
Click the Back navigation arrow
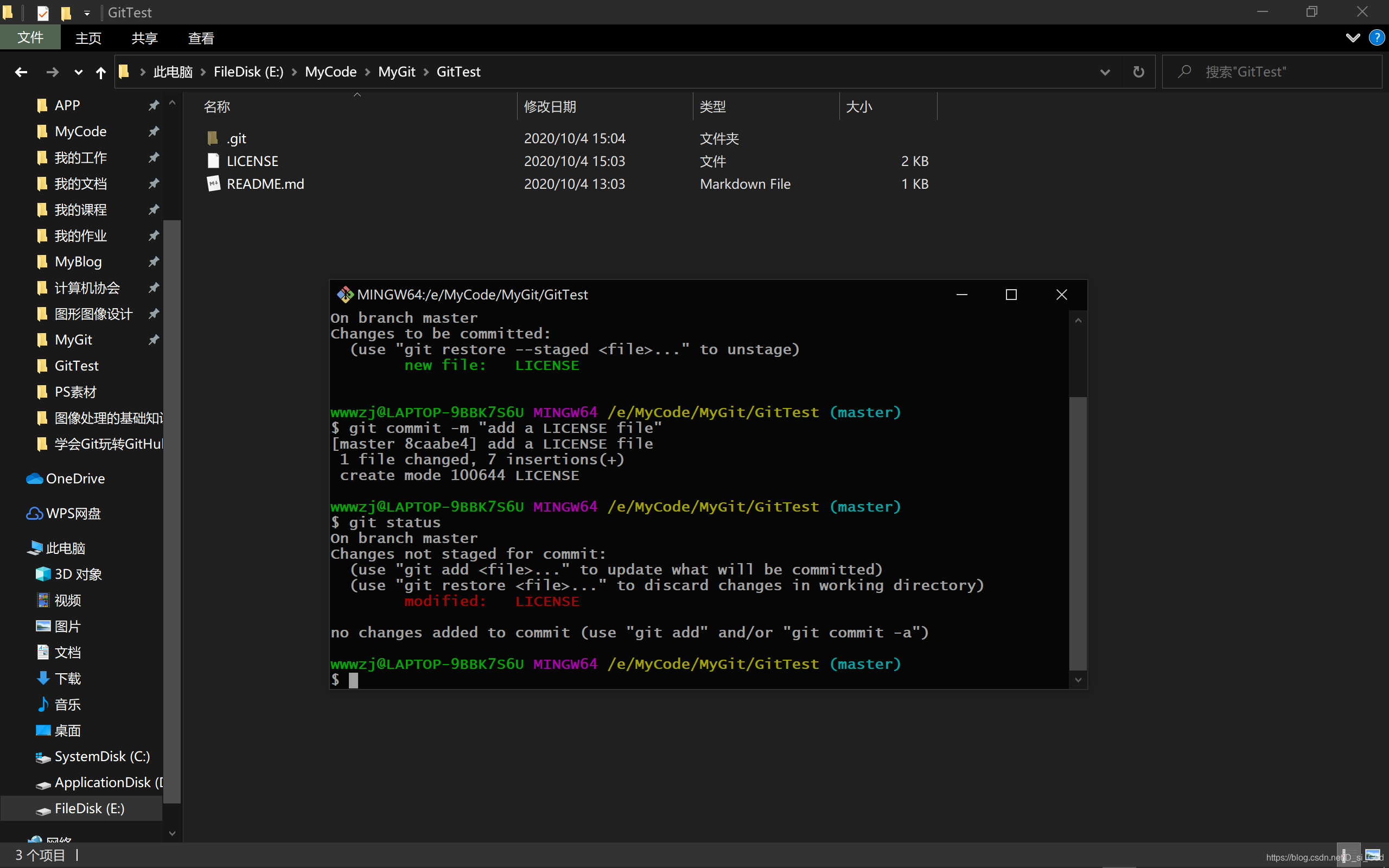coord(21,72)
